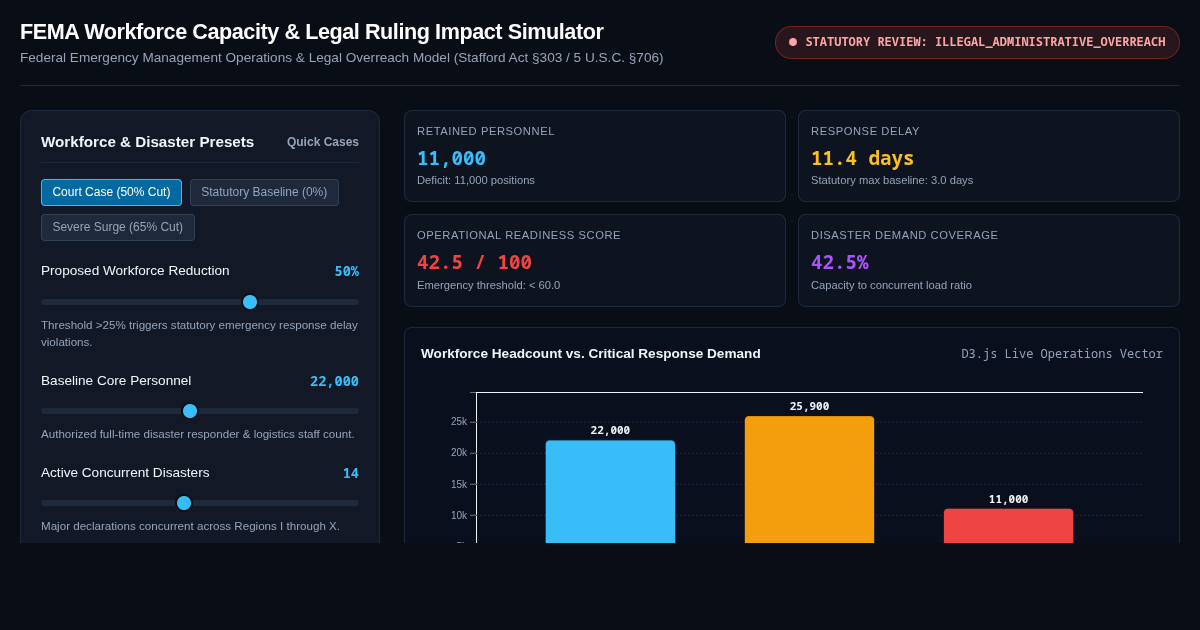Image resolution: width=1200 pixels, height=630 pixels.
Task: Click the Response Delay value 11.4 days
Action: click(862, 158)
